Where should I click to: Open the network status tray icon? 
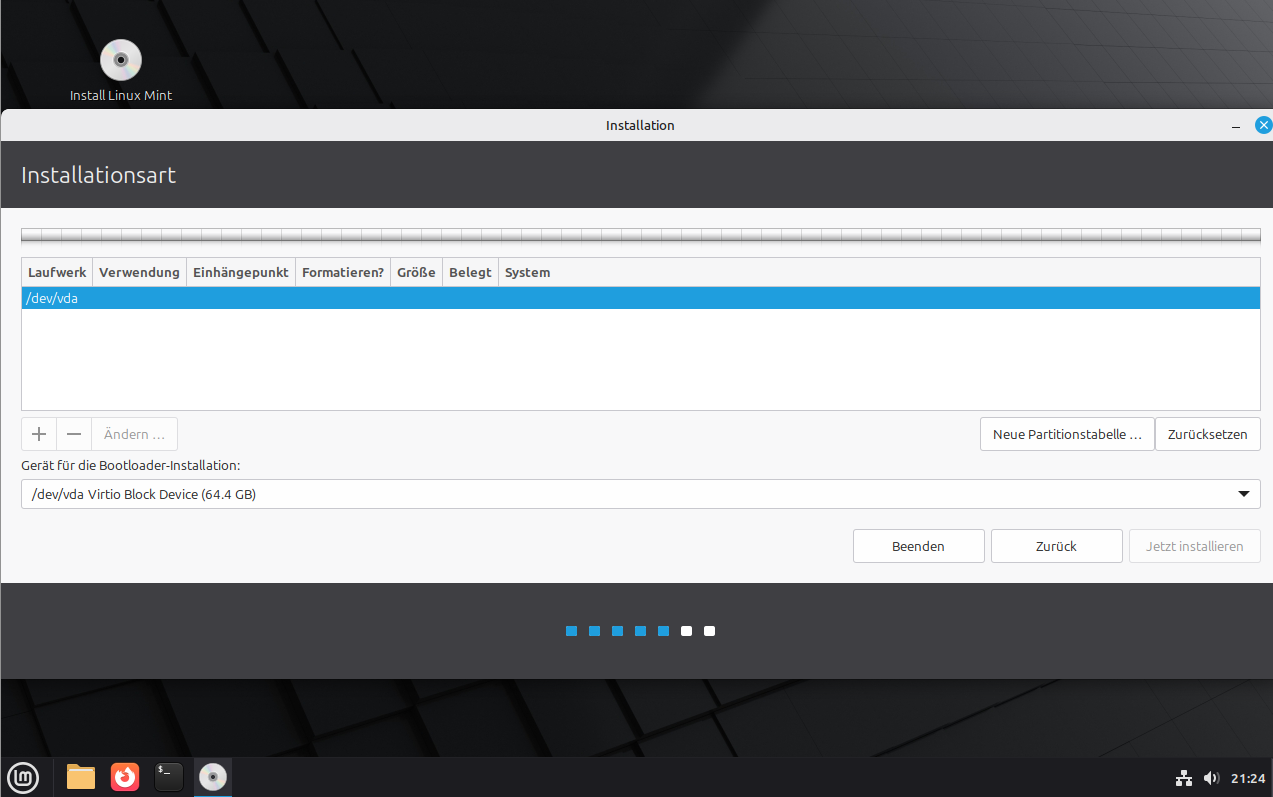point(1184,778)
